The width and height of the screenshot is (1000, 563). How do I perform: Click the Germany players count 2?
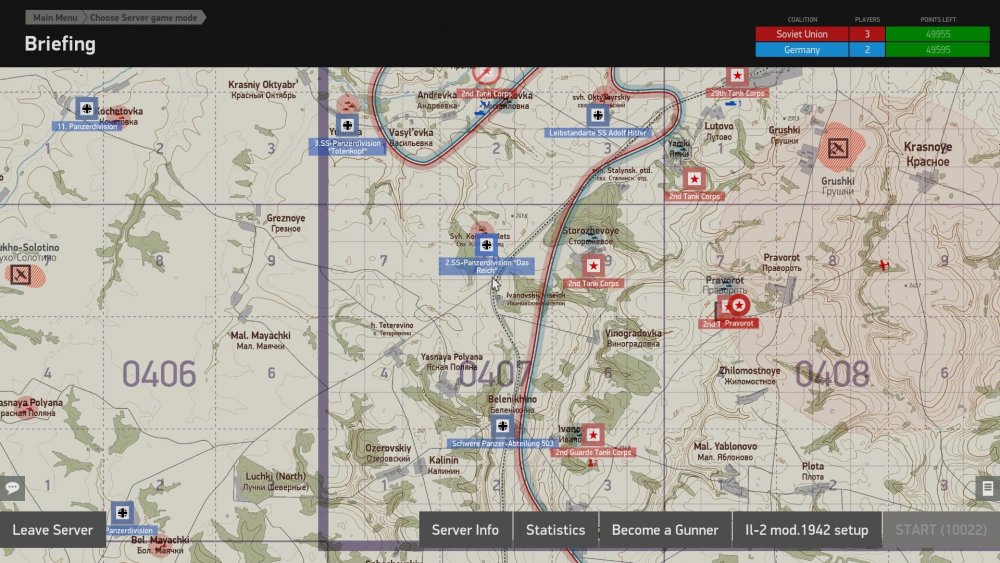pos(867,50)
